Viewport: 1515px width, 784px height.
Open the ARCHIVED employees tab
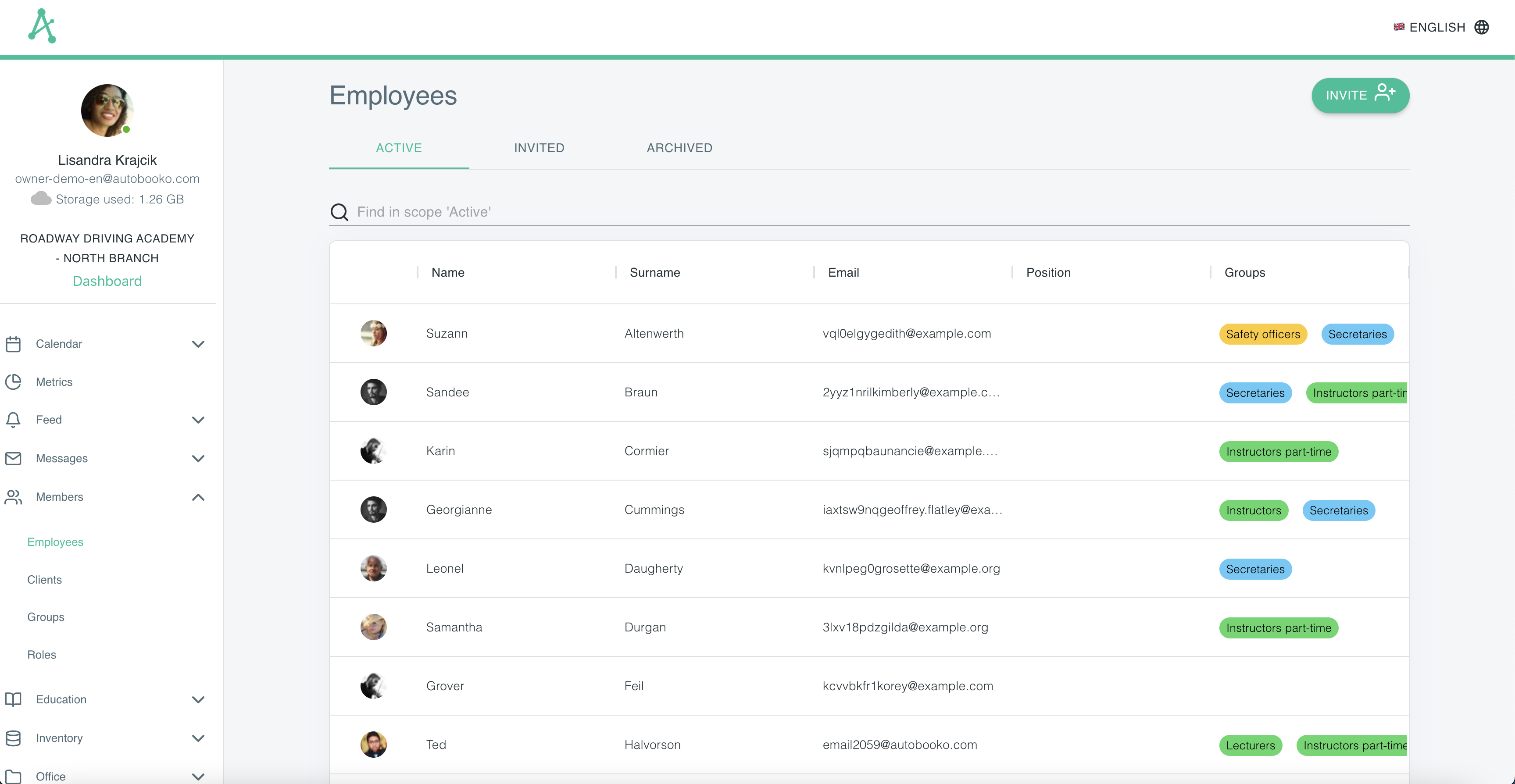pos(679,148)
